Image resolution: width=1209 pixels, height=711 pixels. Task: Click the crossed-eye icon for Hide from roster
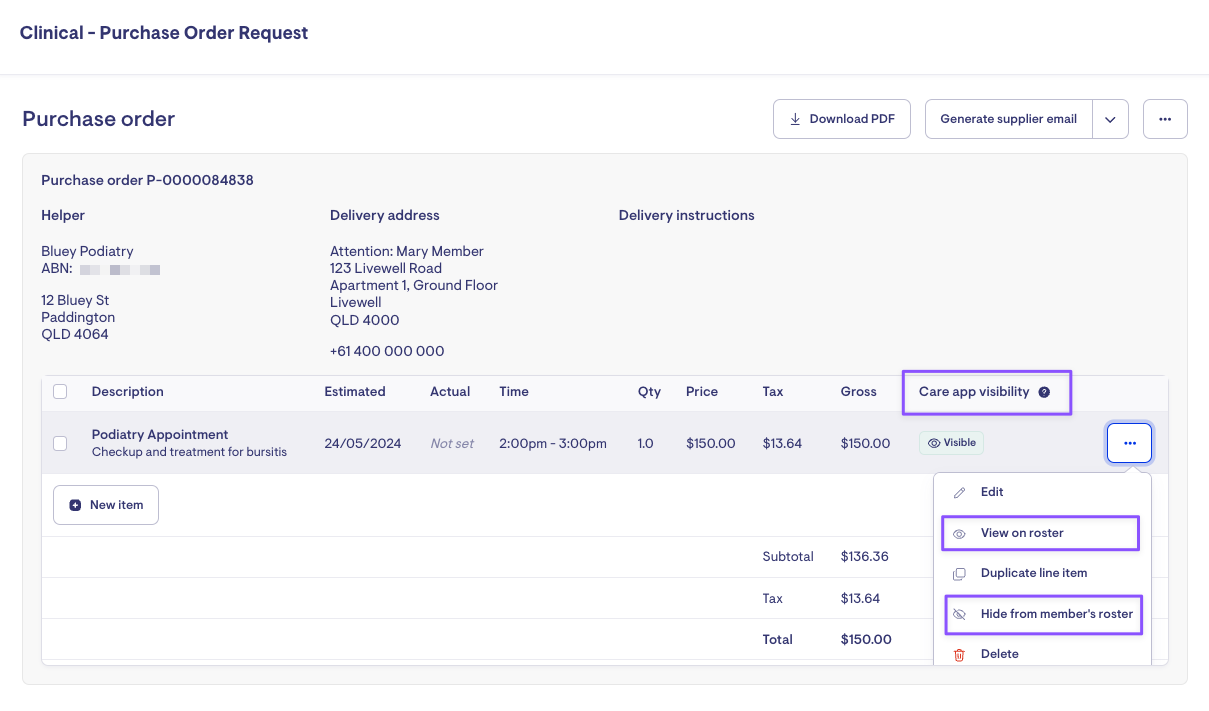959,614
